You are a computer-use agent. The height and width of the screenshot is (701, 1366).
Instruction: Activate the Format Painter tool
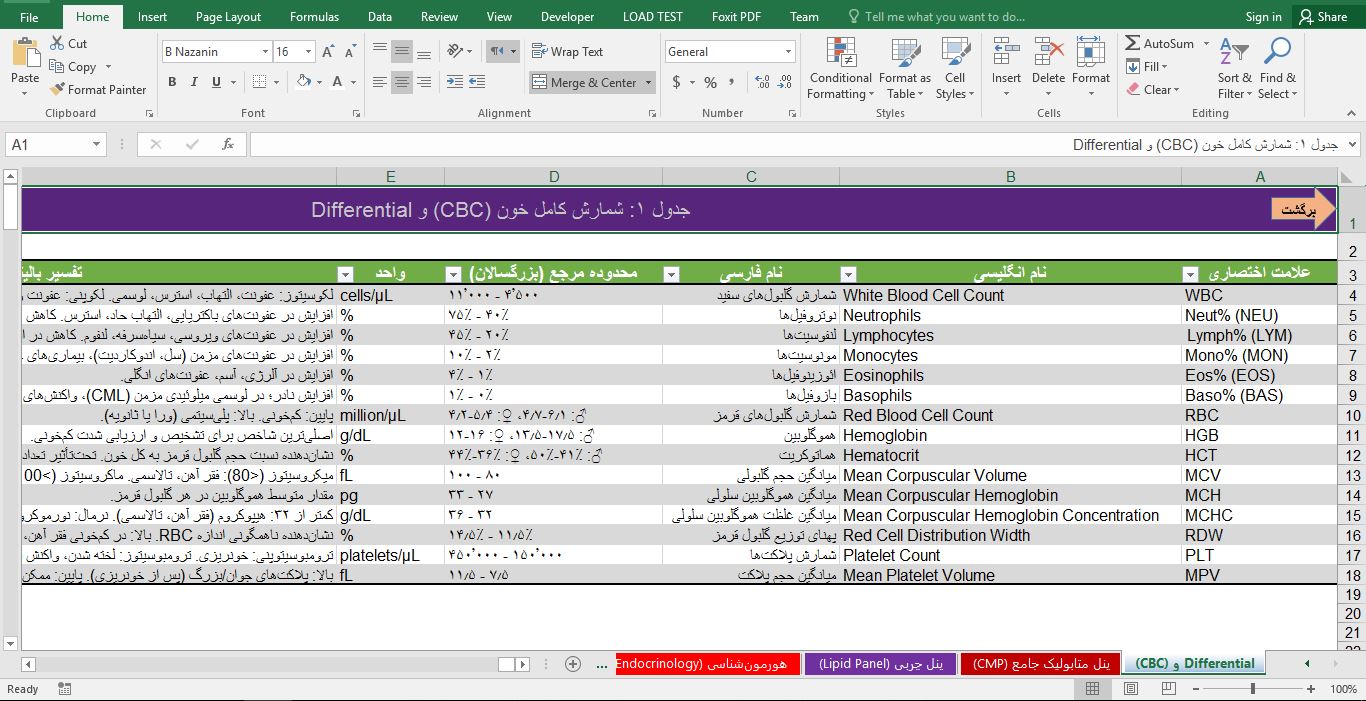click(x=97, y=89)
